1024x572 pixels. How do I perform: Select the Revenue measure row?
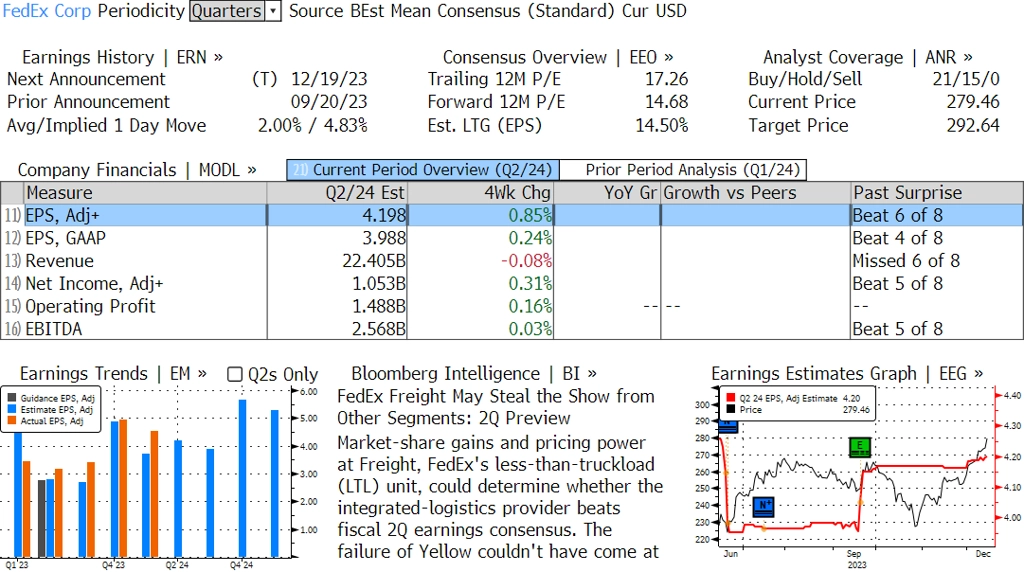[512, 261]
